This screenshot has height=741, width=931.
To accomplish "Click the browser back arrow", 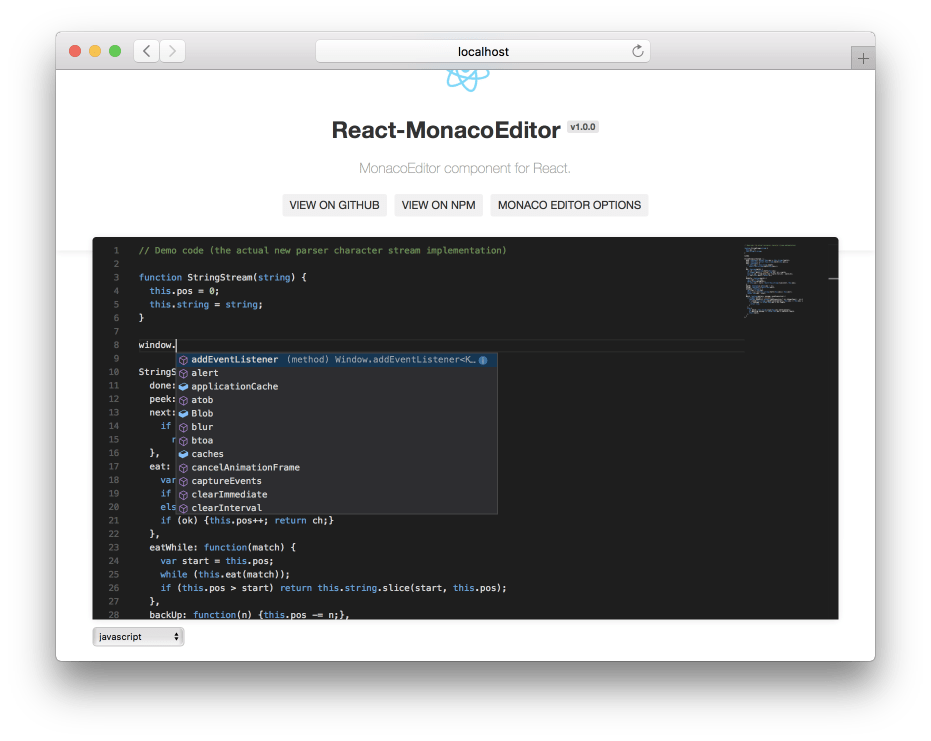I will click(145, 50).
